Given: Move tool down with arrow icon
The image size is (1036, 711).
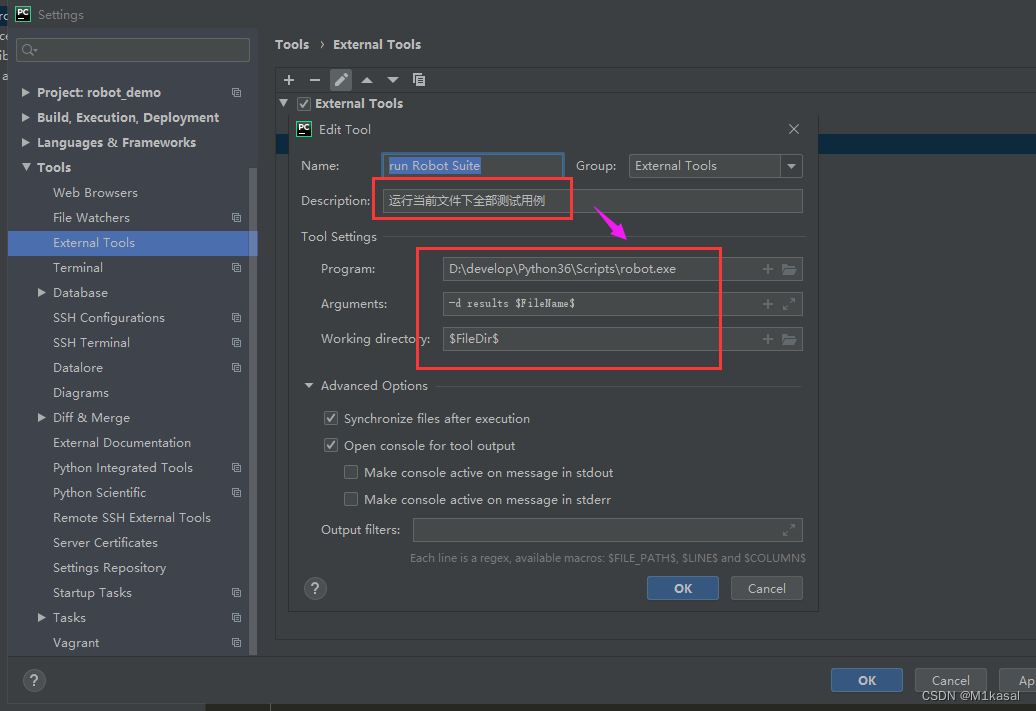Looking at the screenshot, I should (x=392, y=80).
